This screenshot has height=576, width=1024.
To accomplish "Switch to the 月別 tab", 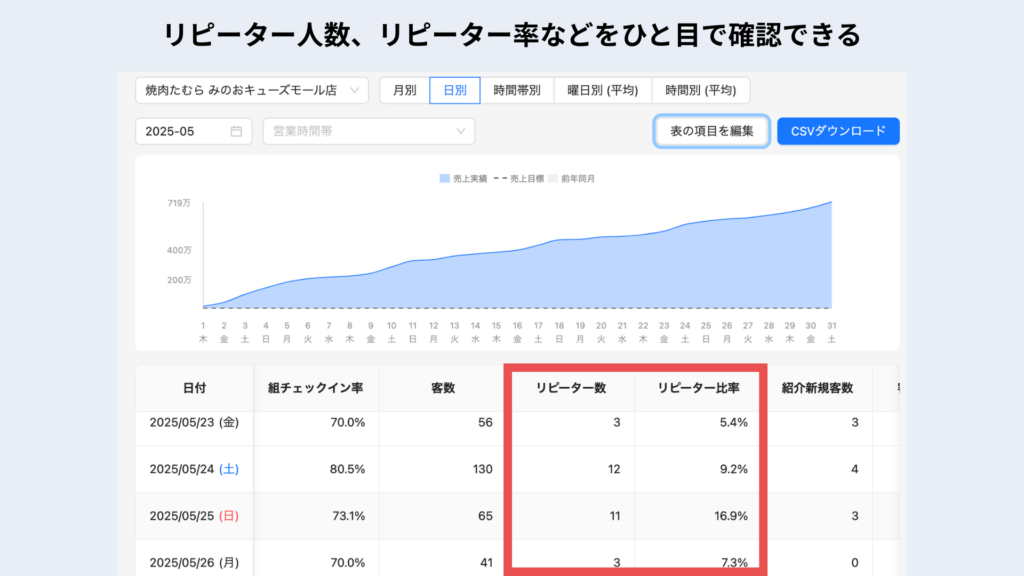I will [404, 91].
